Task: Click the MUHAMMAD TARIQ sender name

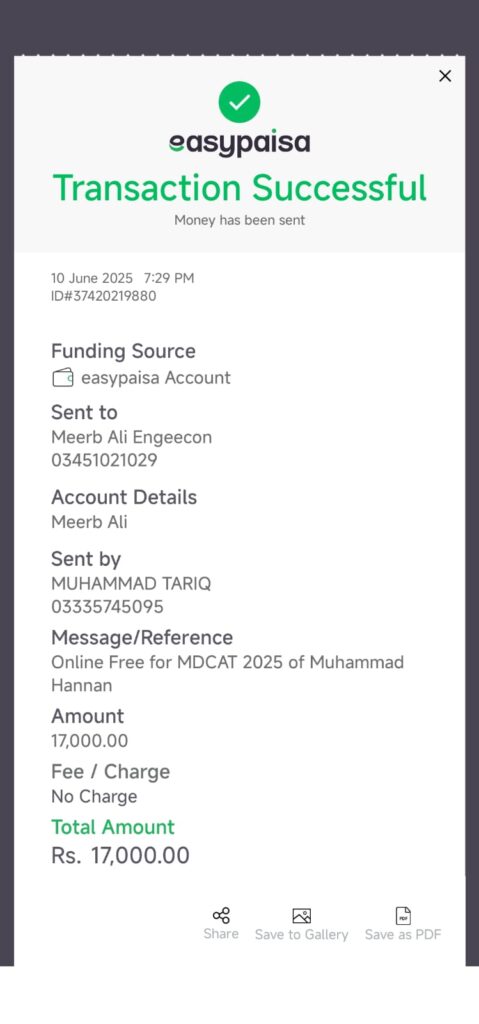Action: [131, 584]
